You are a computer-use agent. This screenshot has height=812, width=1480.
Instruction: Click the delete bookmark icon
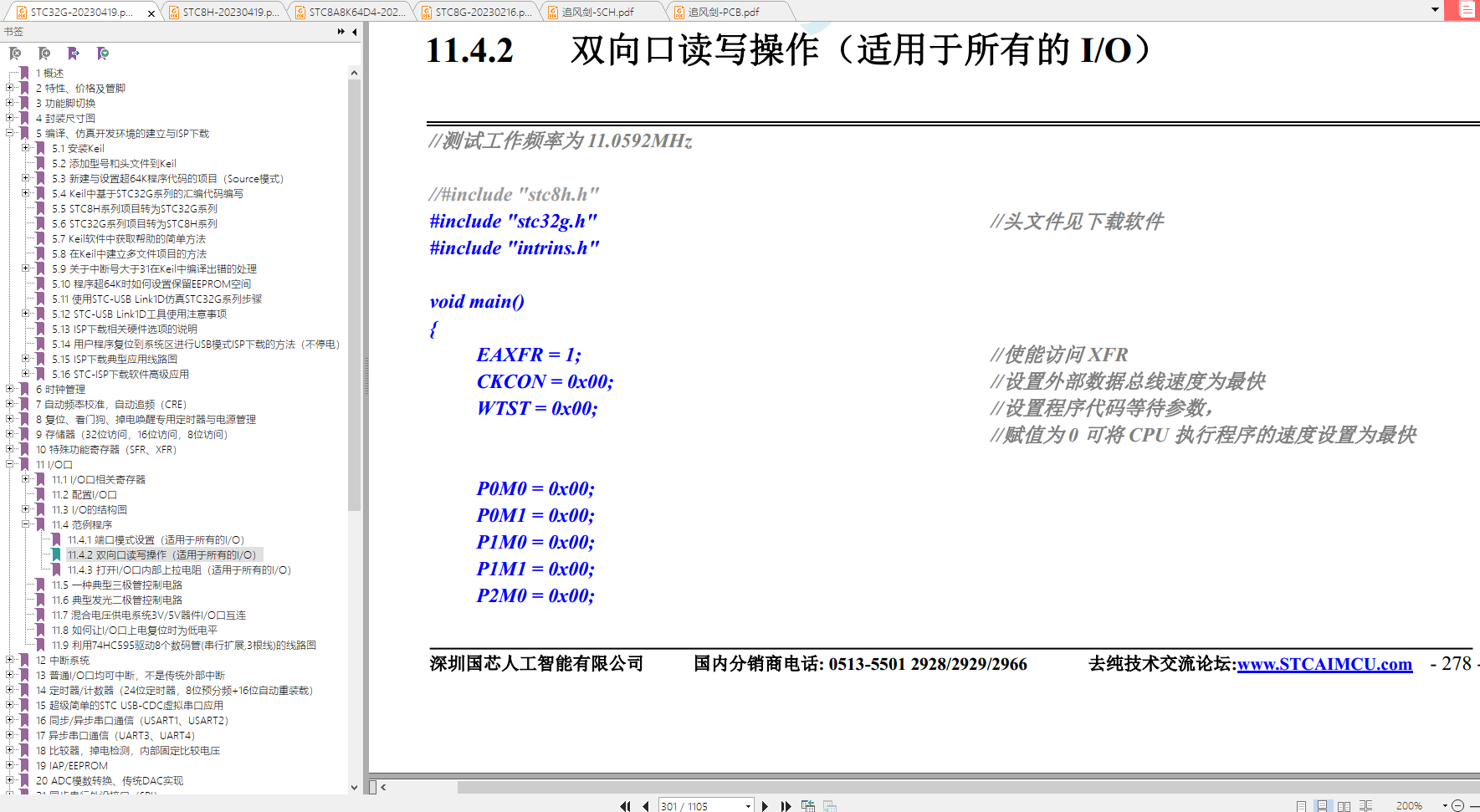click(15, 54)
